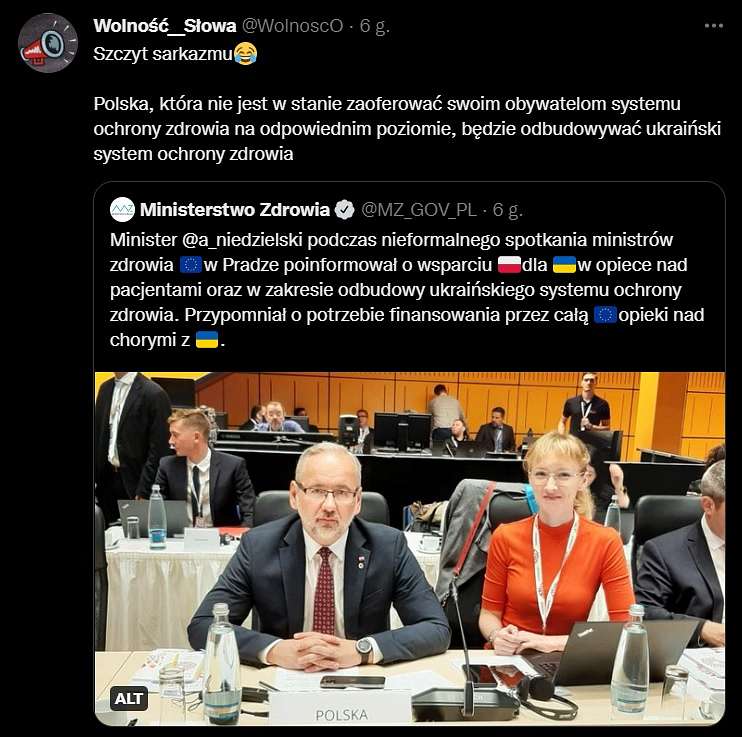Viewport: 742px width, 737px height.
Task: Open the @MZ_GOV_PL handle
Action: tap(419, 210)
